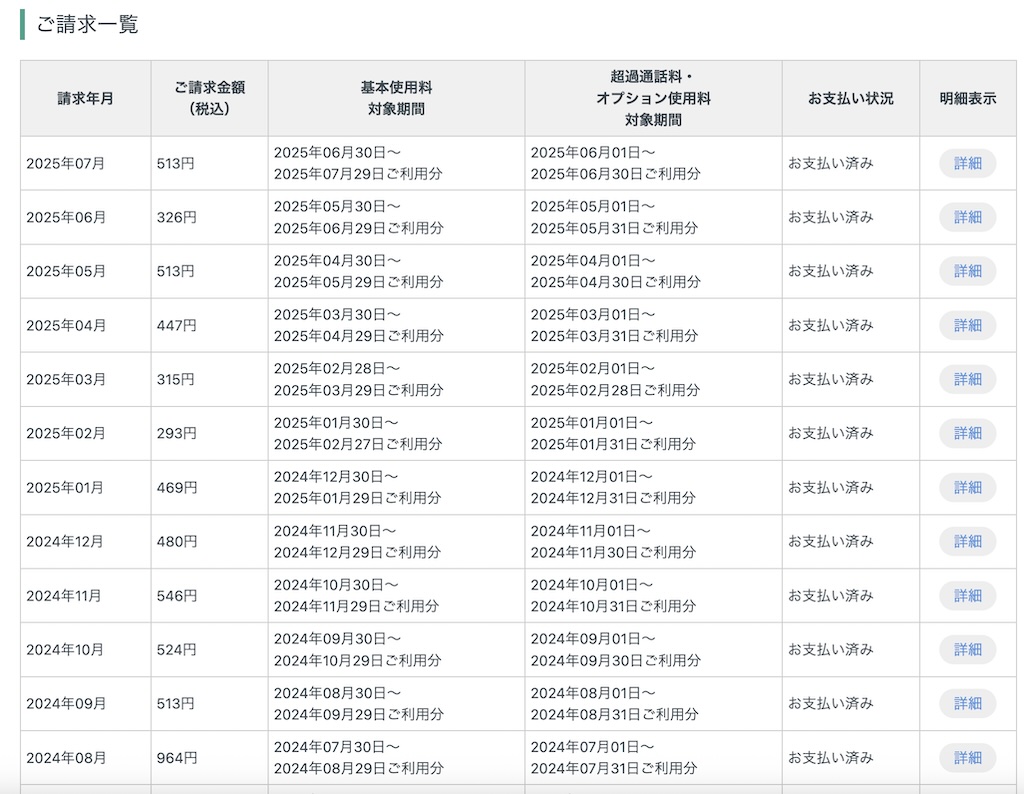Click the 基本使用料 対象期間 column header
This screenshot has width=1024, height=794.
(x=396, y=99)
